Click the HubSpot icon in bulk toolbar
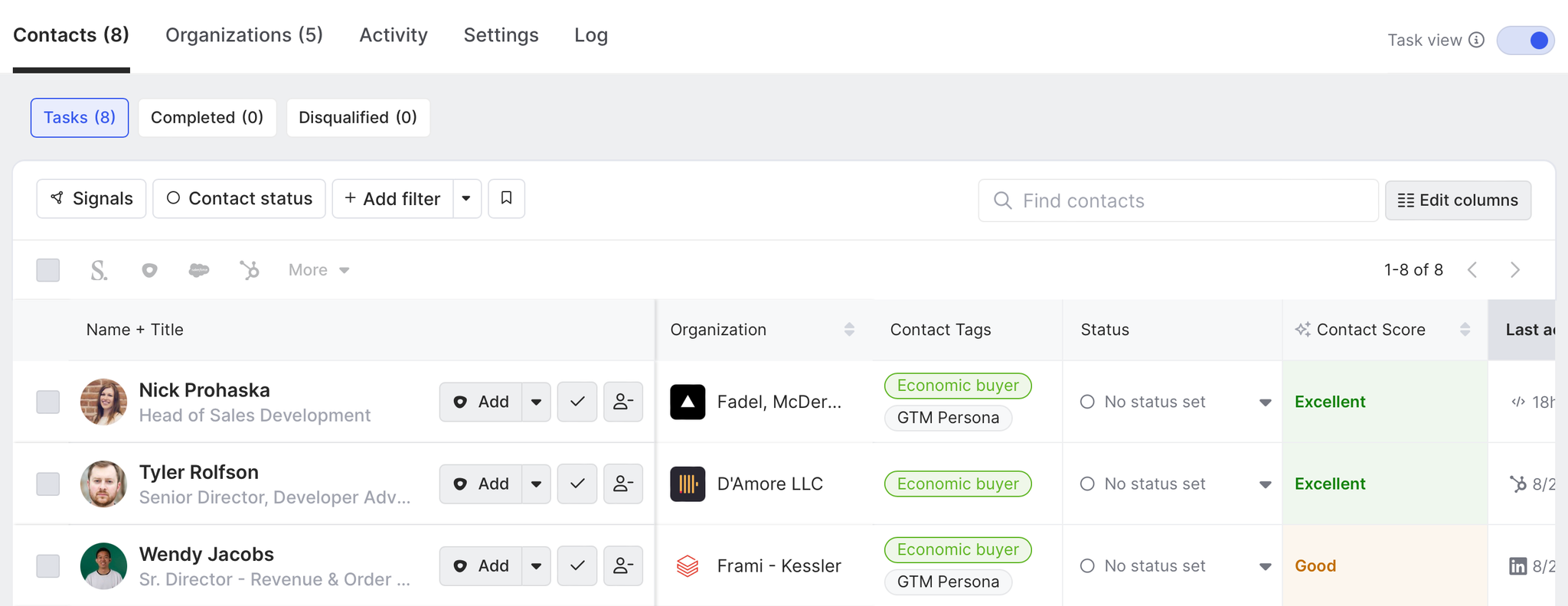The width and height of the screenshot is (1568, 606). (x=250, y=270)
